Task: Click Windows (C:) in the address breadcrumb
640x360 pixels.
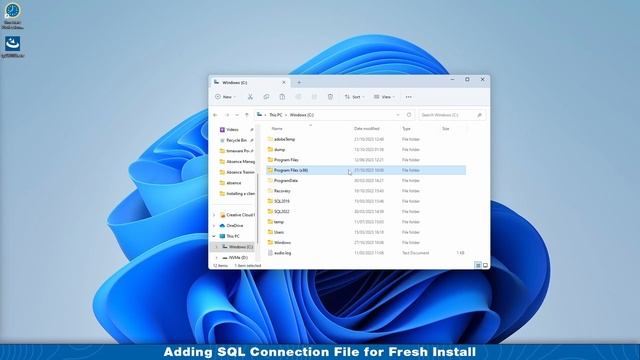Action: (302, 115)
